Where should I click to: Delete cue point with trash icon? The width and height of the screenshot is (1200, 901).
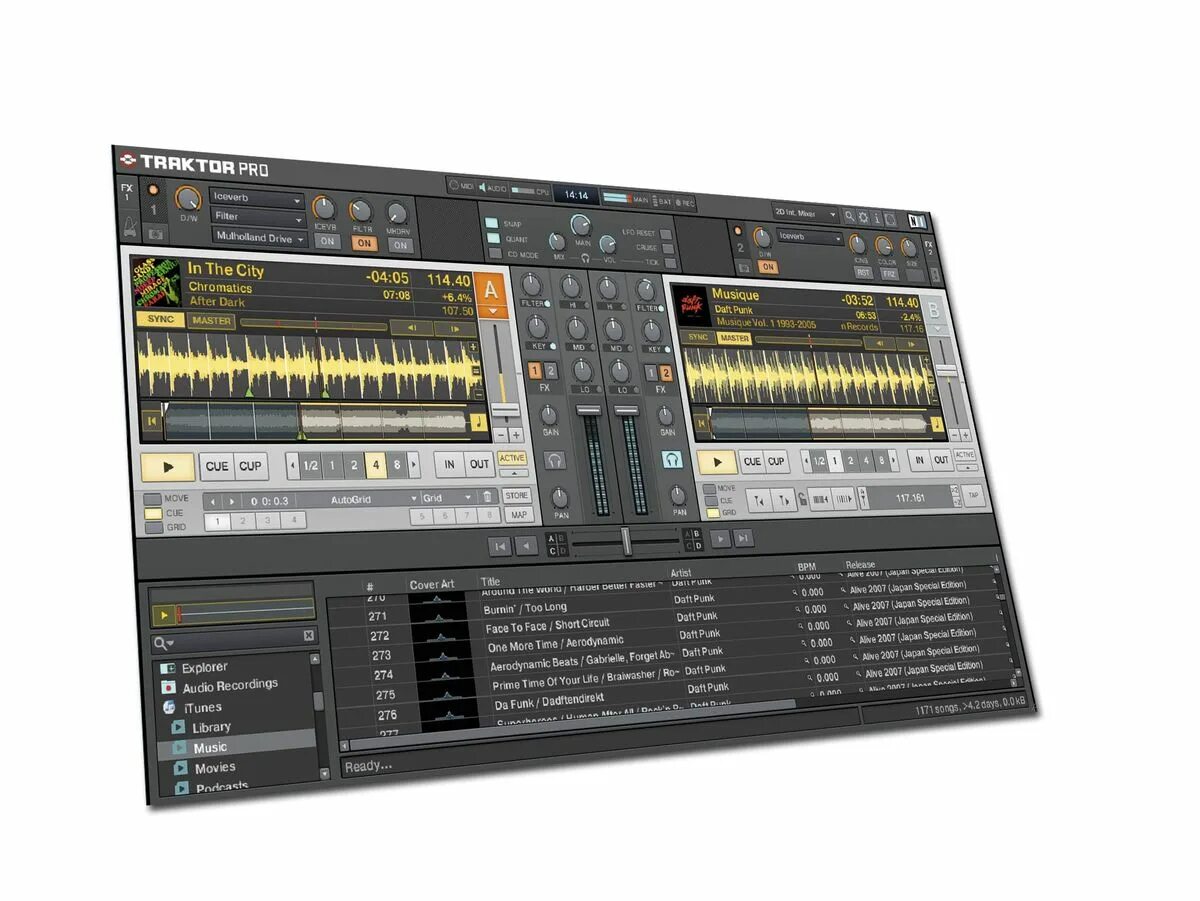pyautogui.click(x=487, y=497)
